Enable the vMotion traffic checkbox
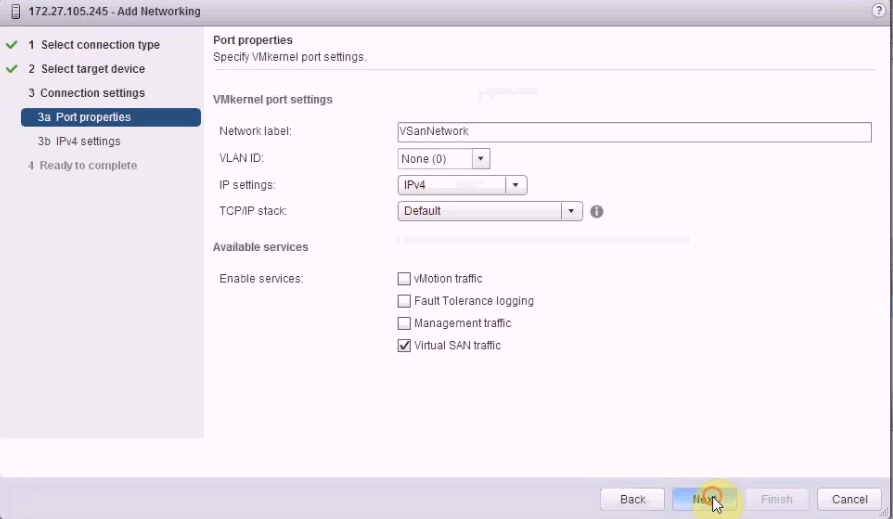The image size is (893, 519). tap(405, 279)
